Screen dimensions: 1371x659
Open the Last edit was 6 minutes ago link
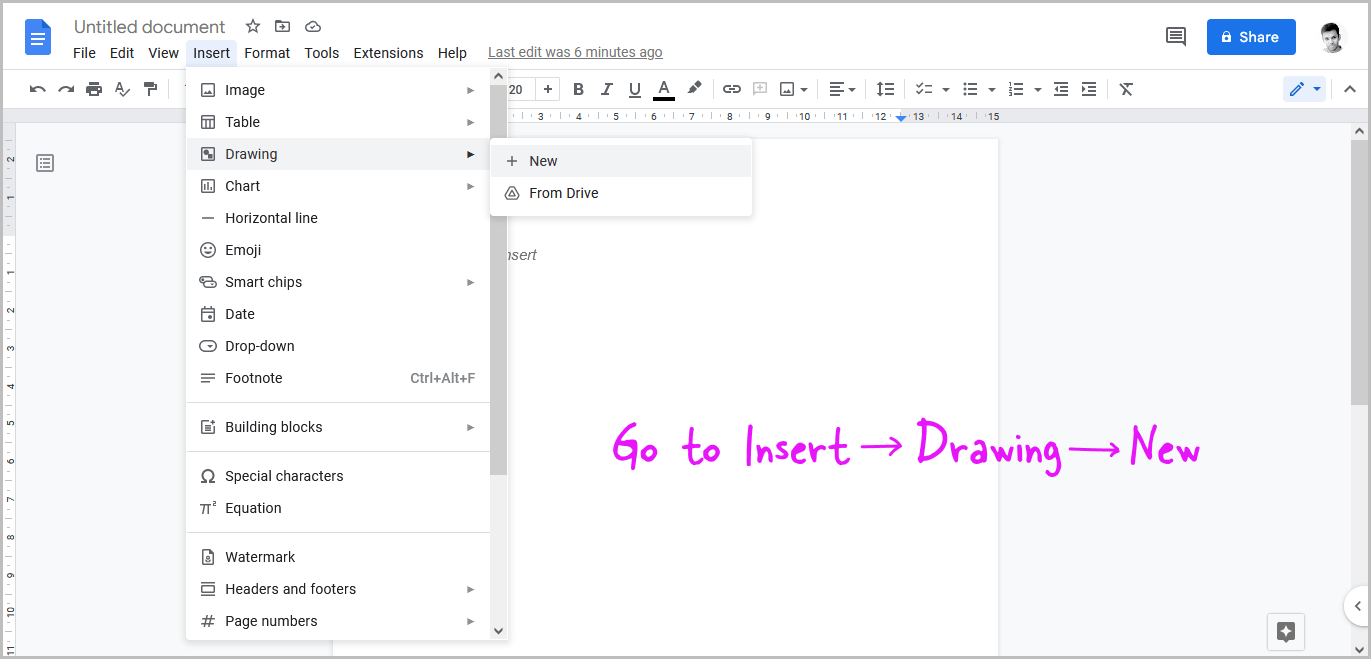(575, 51)
